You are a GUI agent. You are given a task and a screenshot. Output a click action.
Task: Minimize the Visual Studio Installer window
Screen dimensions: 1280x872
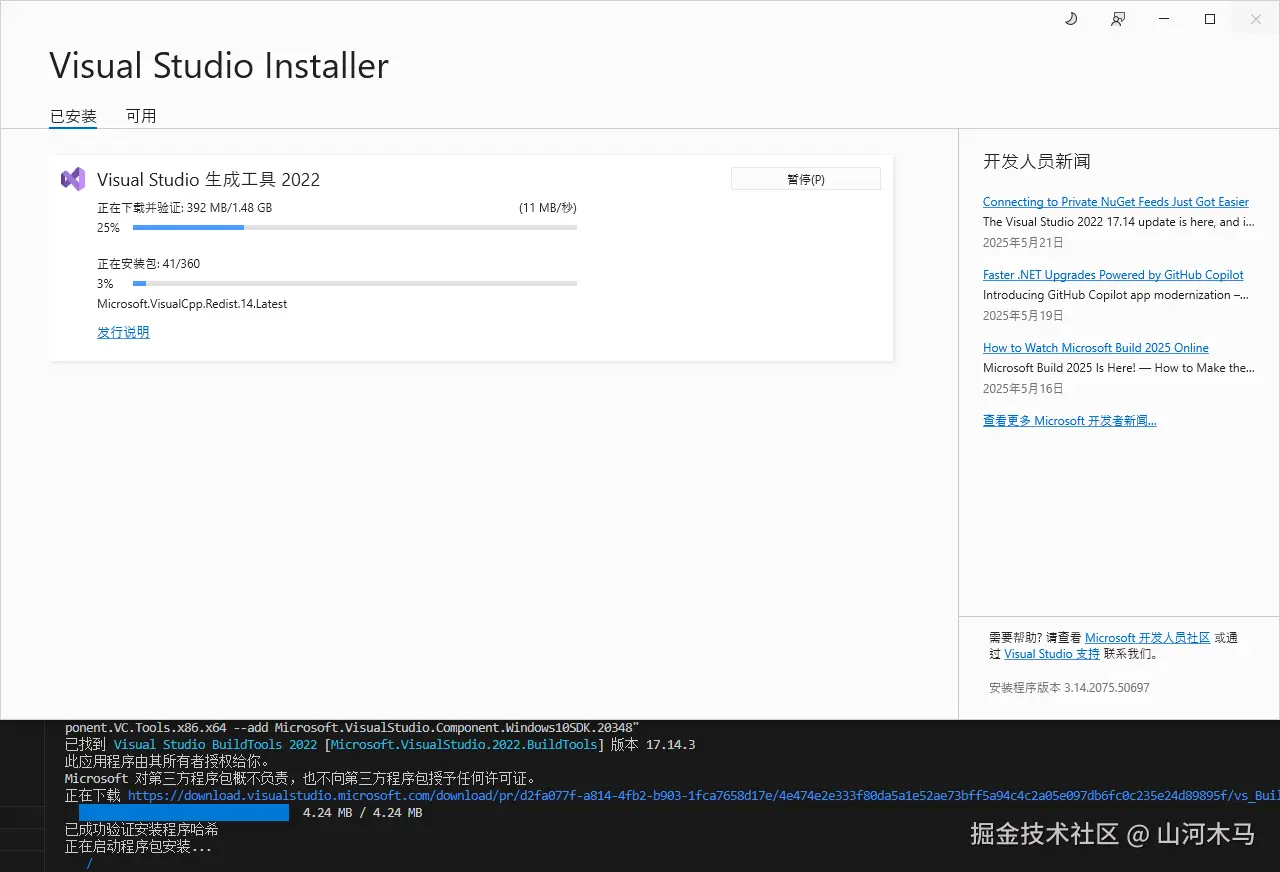point(1164,19)
